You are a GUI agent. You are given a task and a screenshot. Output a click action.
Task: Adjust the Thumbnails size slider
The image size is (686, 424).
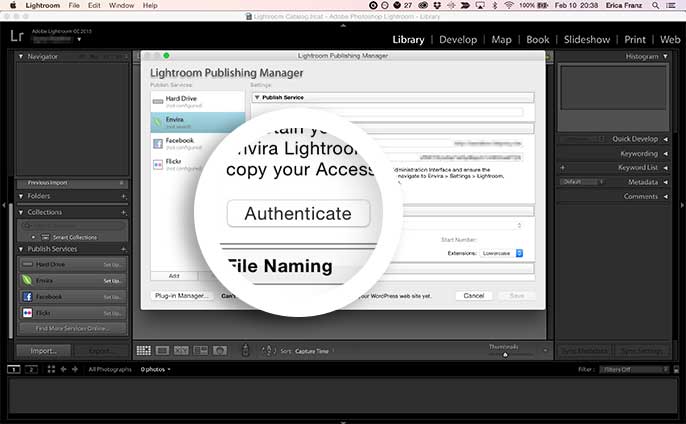pos(505,354)
